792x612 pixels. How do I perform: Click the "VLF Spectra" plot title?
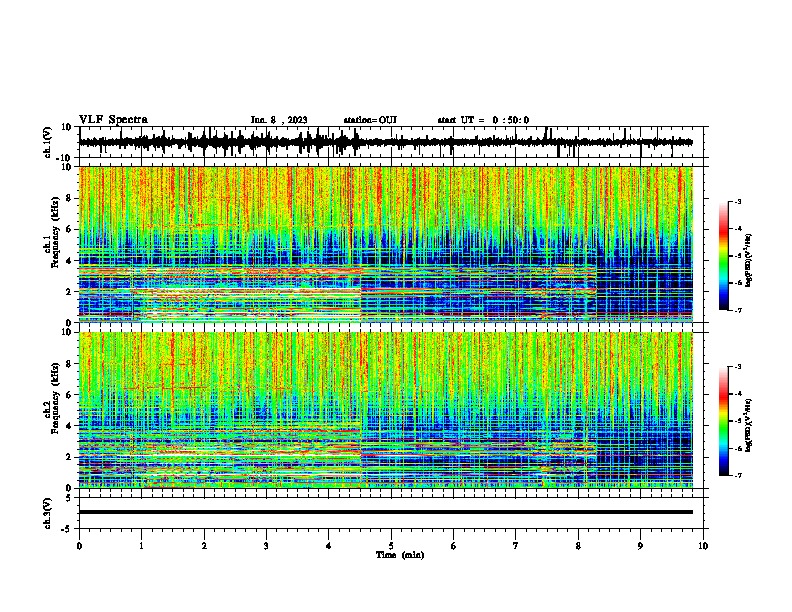tap(113, 120)
